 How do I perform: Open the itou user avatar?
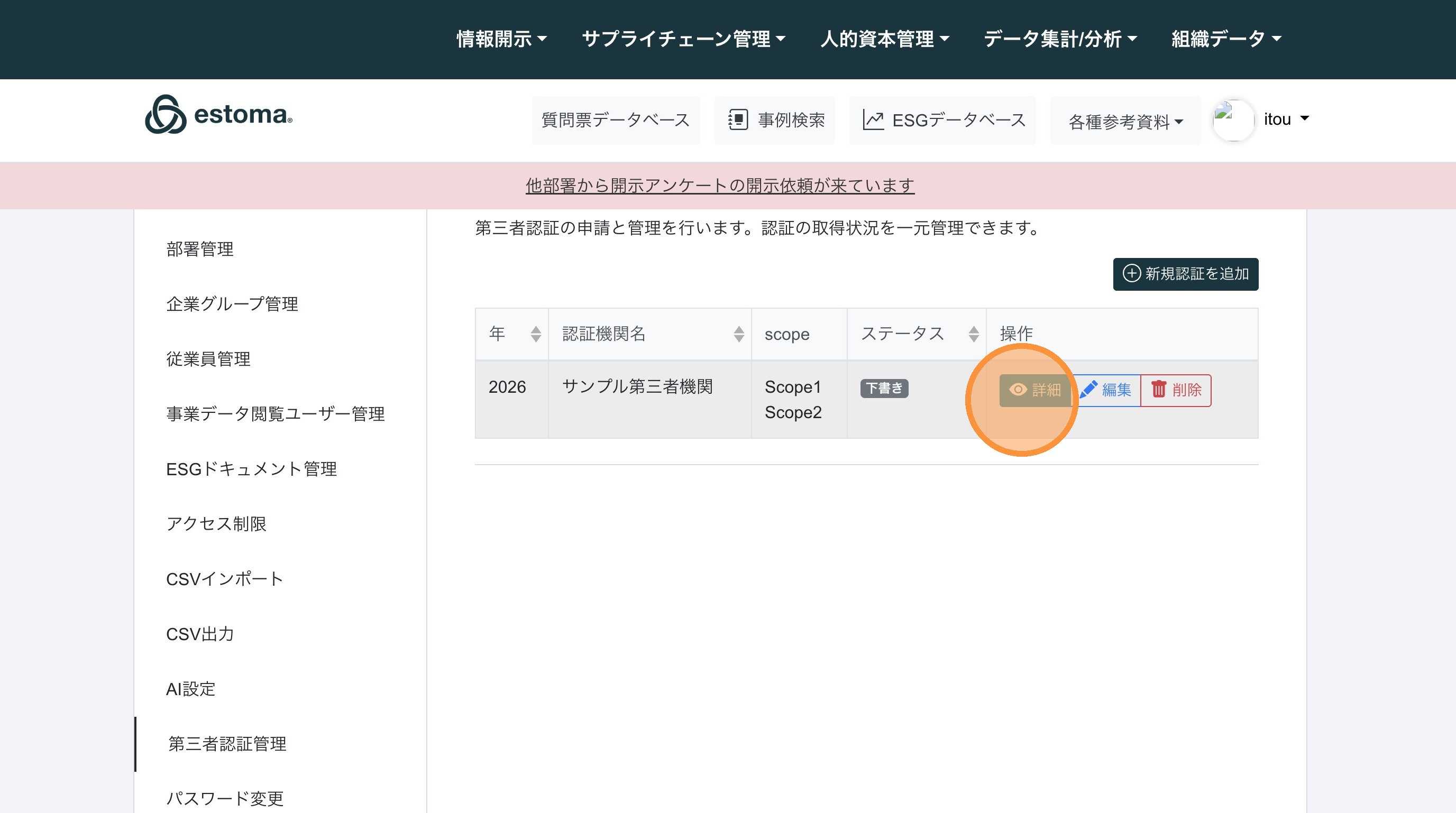[1233, 120]
